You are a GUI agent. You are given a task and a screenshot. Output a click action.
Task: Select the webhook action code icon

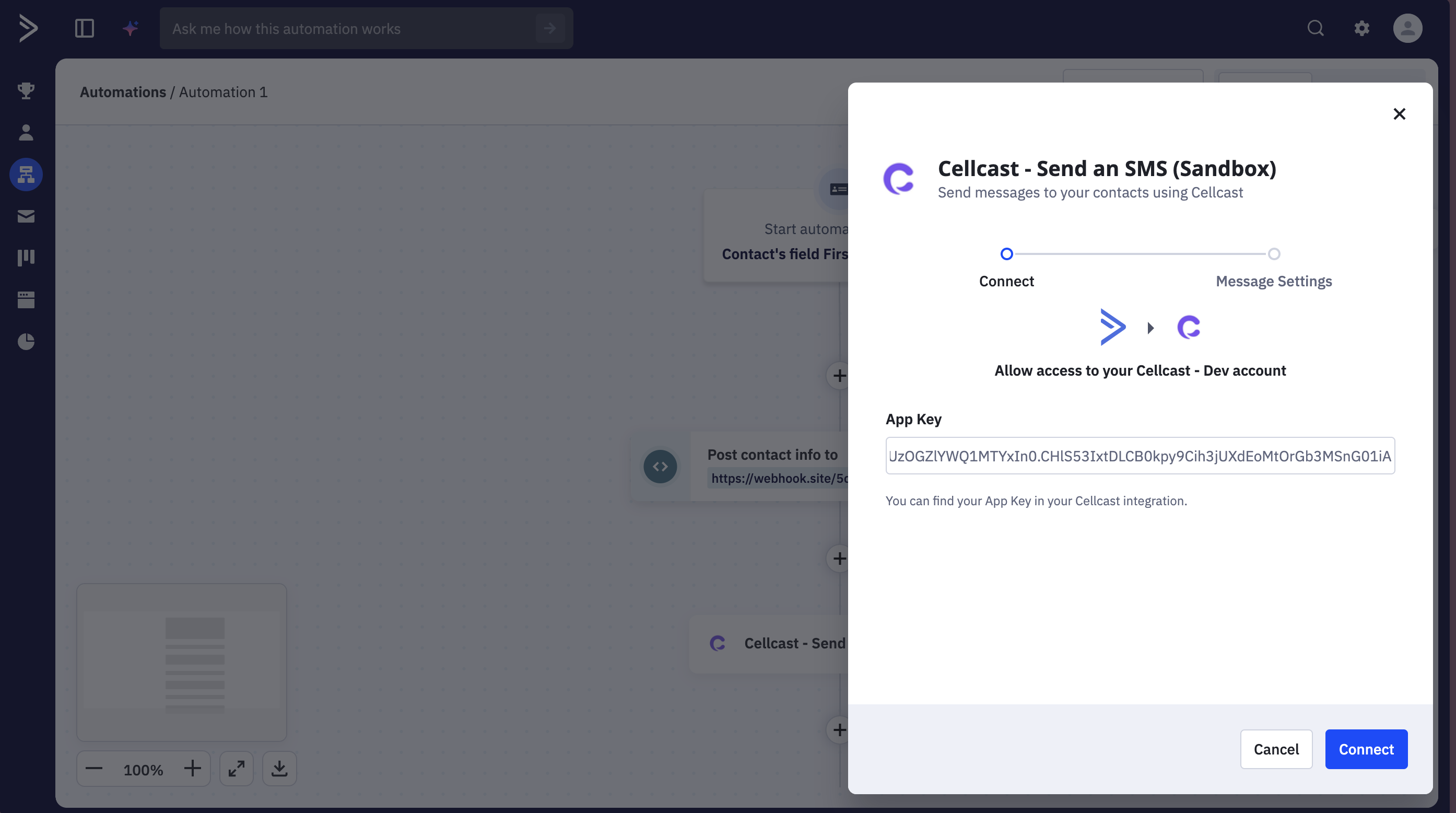pos(660,467)
